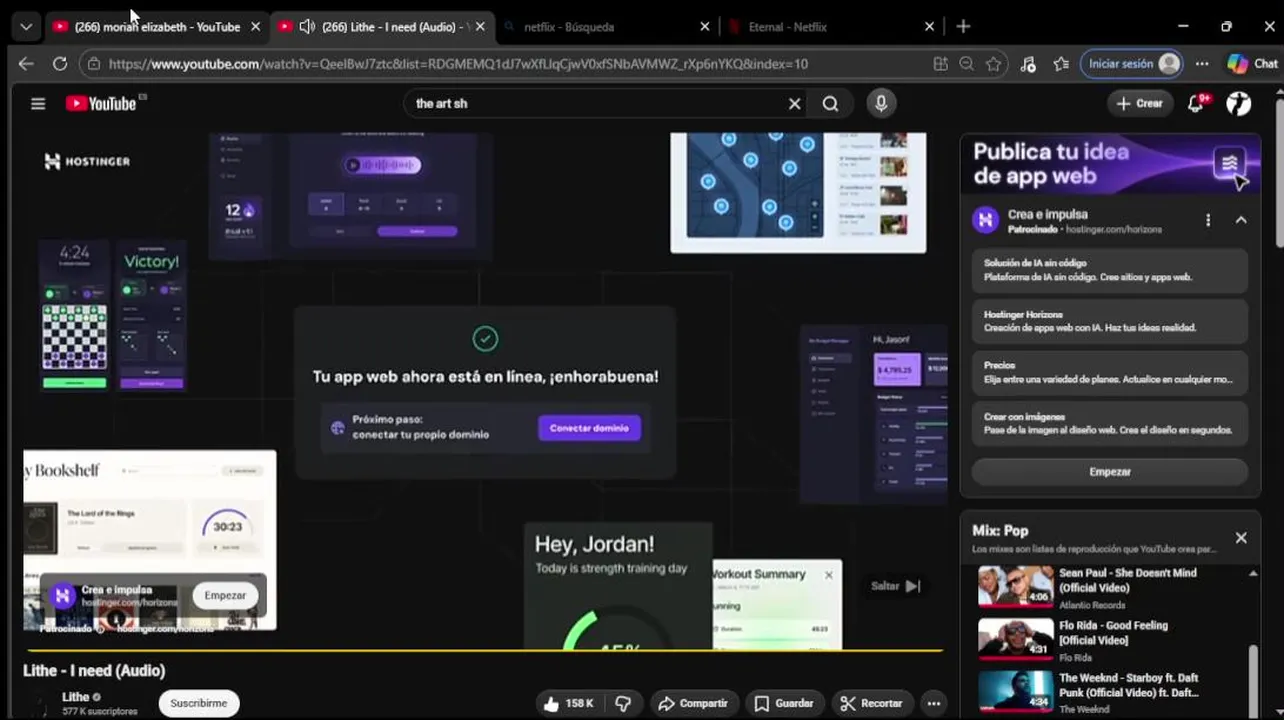Screen dimensions: 1284x720
Task: Open the Precios ad link
Action: point(1110,372)
